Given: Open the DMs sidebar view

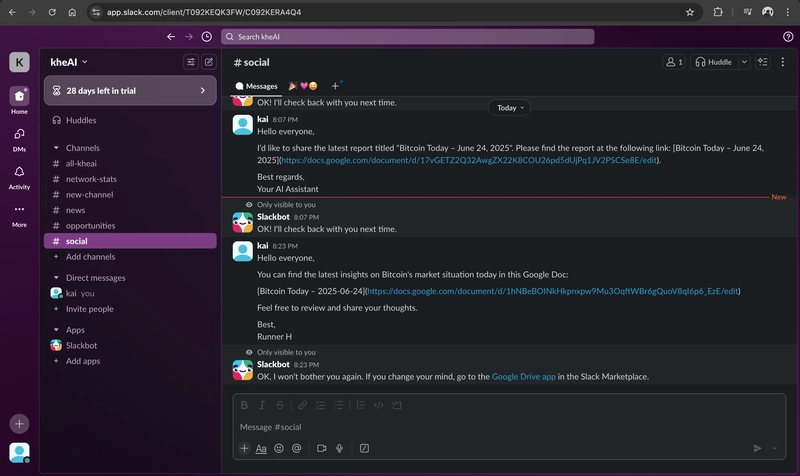Looking at the screenshot, I should point(19,139).
